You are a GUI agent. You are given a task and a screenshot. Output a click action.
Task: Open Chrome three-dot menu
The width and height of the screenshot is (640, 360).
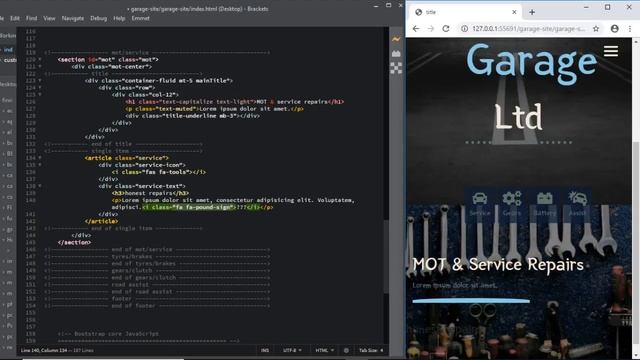click(x=630, y=29)
